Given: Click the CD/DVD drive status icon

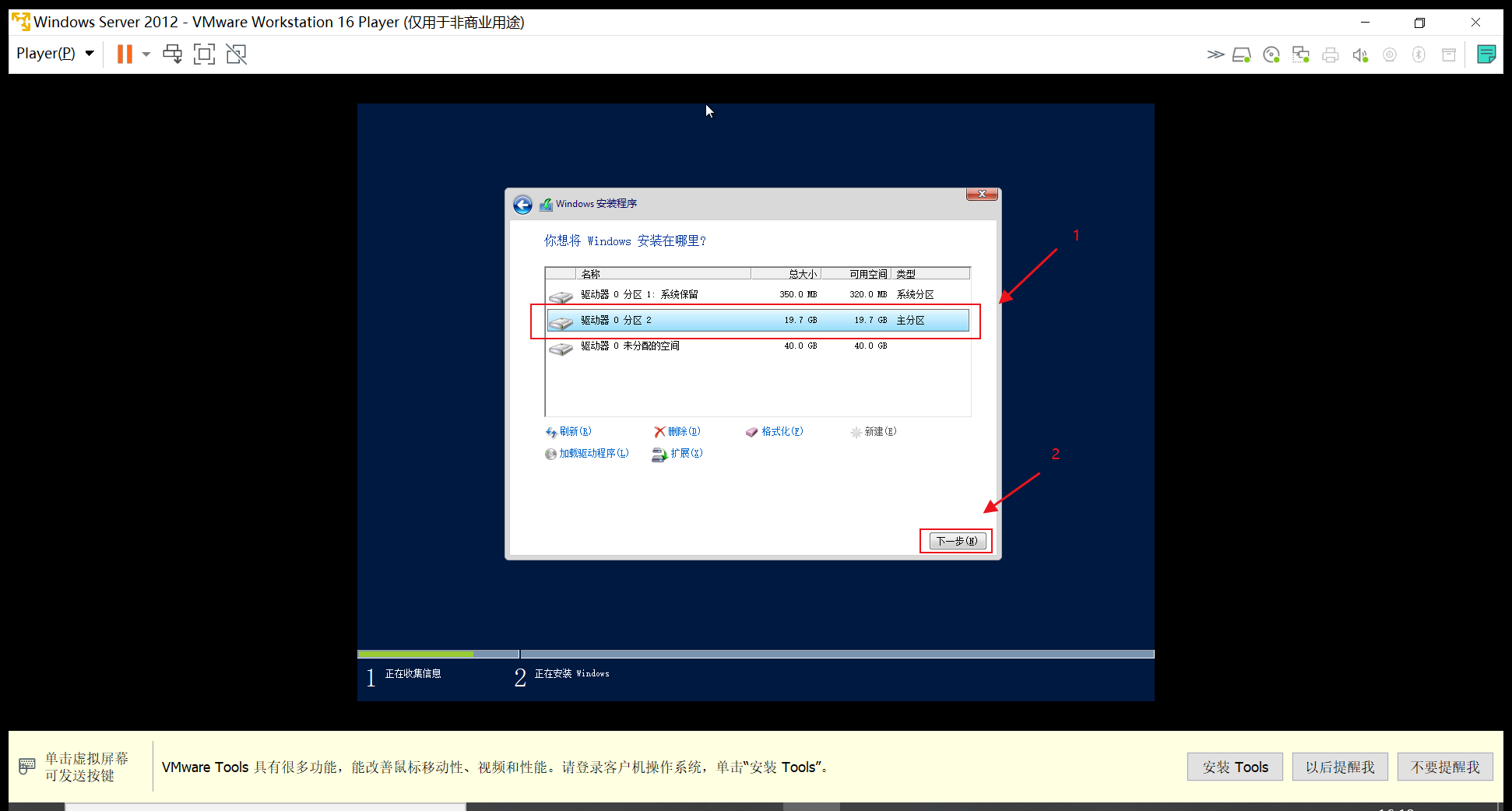Looking at the screenshot, I should point(1271,54).
